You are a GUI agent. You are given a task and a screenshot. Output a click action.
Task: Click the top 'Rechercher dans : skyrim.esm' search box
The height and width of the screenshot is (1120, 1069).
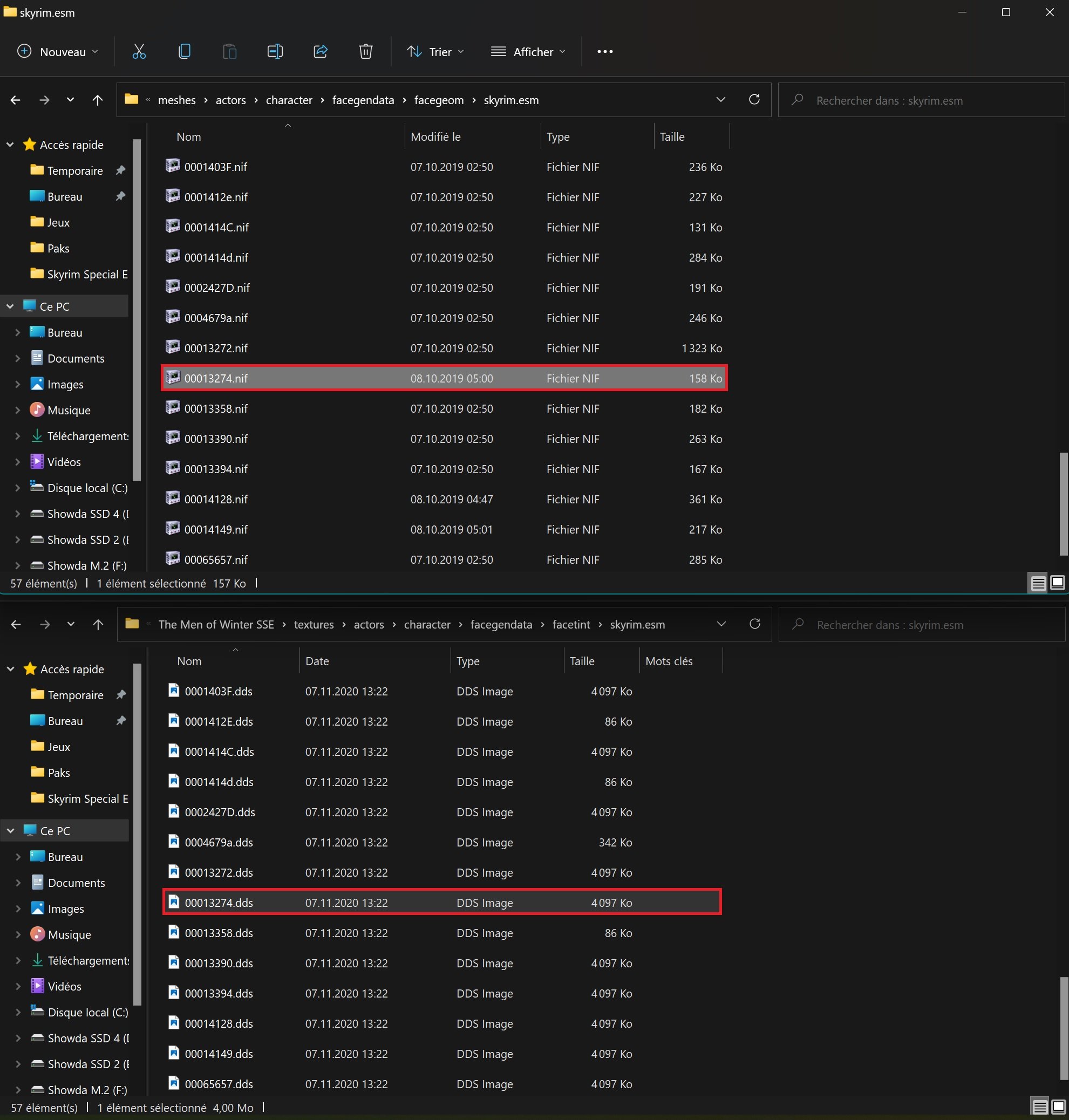tap(921, 100)
